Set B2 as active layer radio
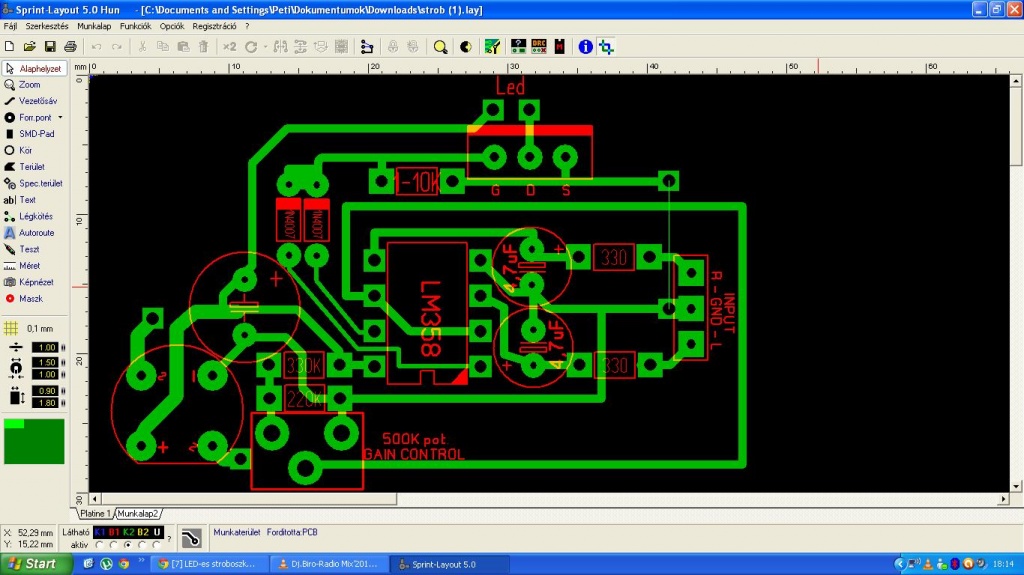Image resolution: width=1024 pixels, height=575 pixels. click(142, 545)
